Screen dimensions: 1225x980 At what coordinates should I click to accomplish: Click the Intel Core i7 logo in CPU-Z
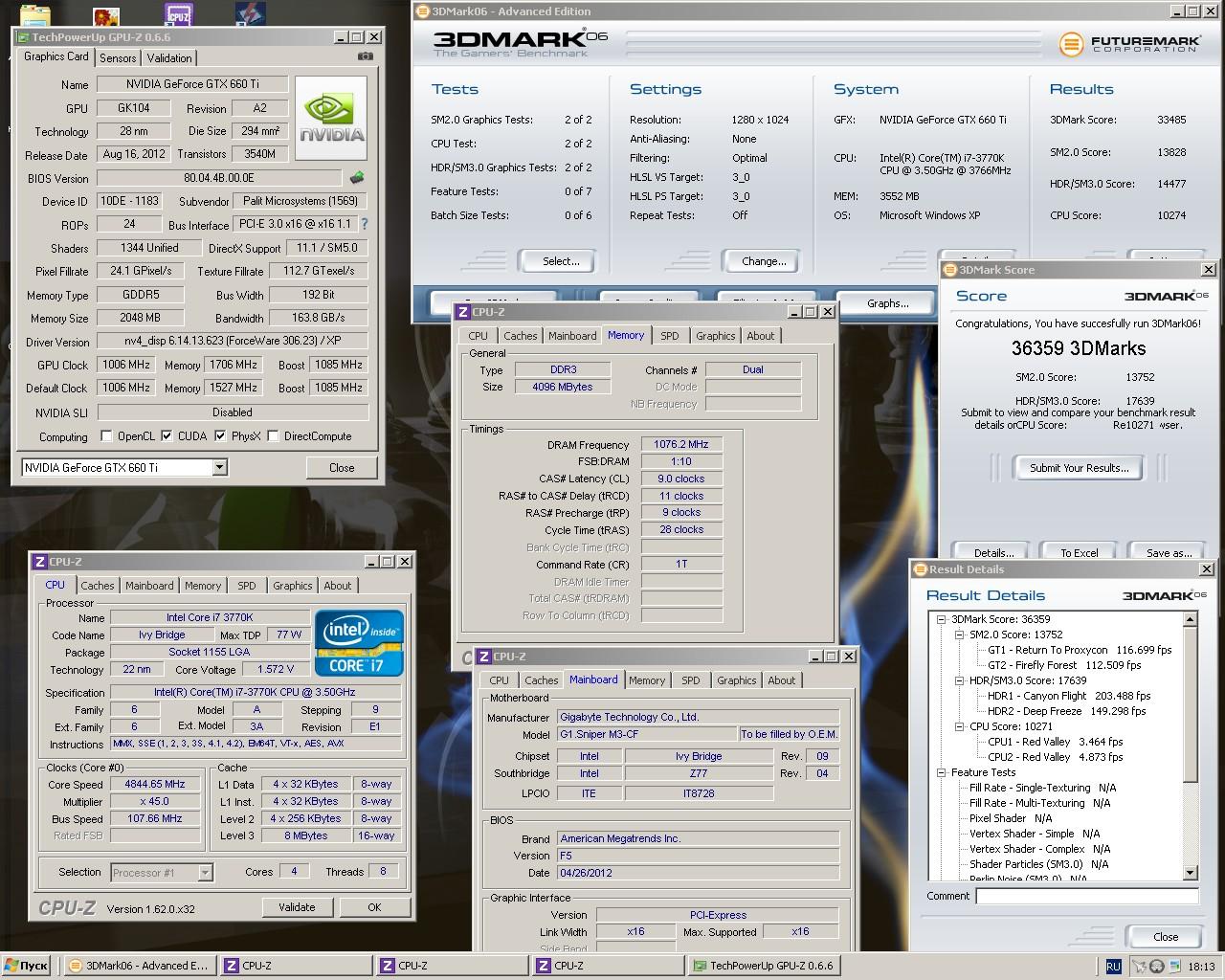(x=359, y=643)
